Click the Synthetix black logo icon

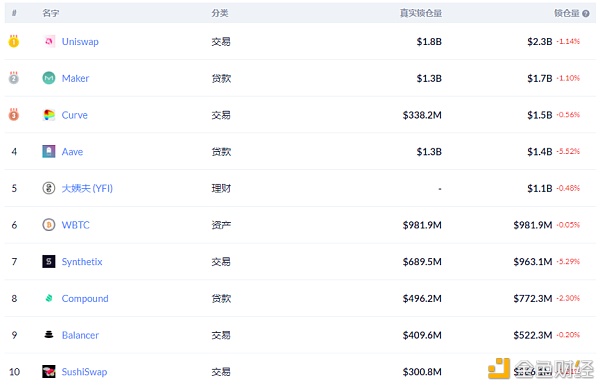point(49,261)
